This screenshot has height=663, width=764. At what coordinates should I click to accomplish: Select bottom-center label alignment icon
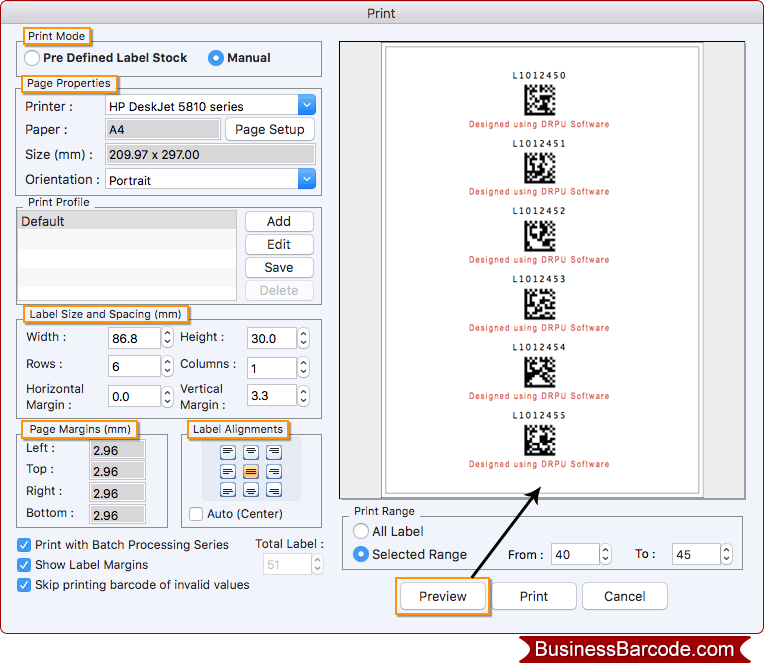click(x=251, y=490)
